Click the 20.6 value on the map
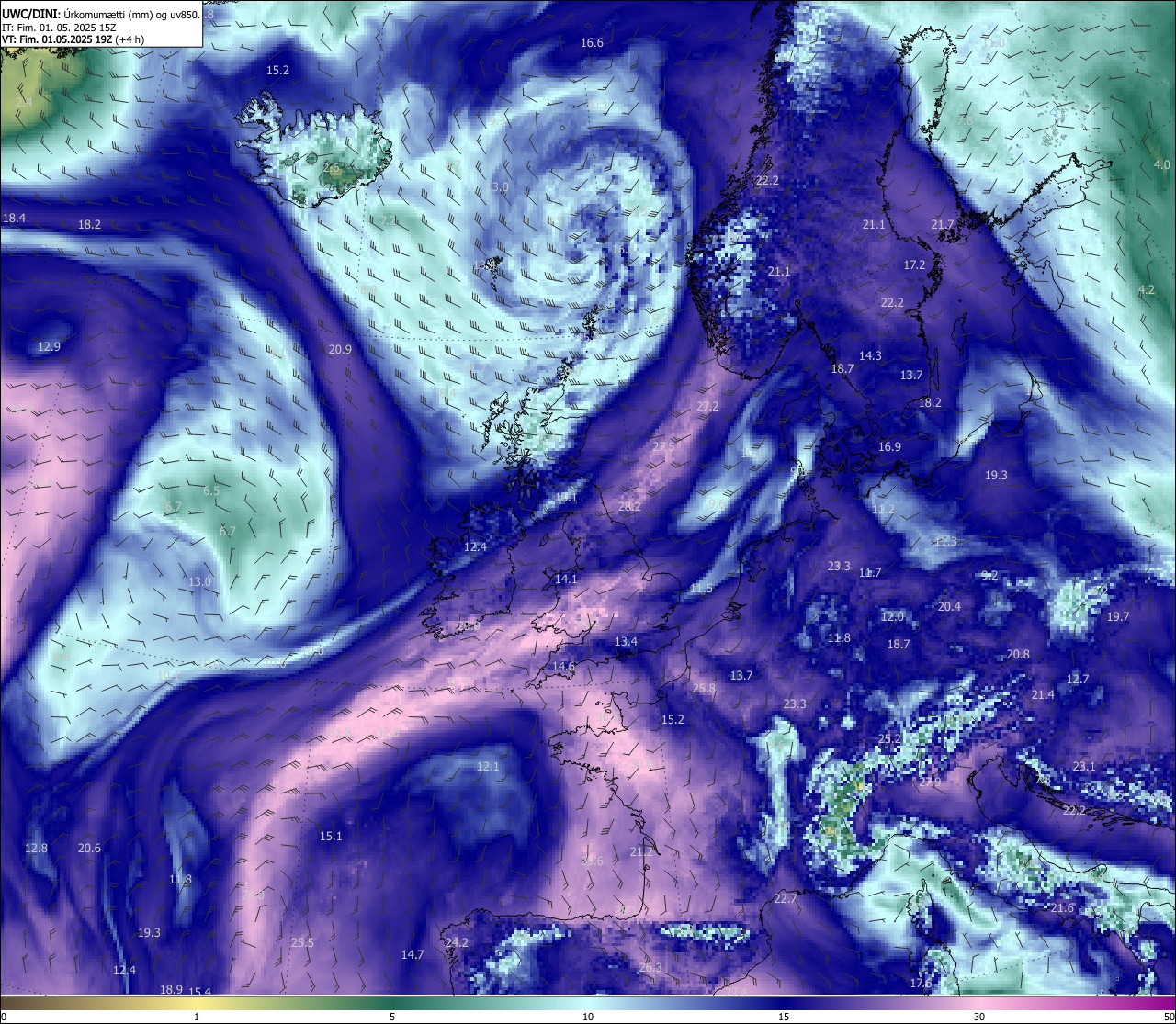This screenshot has height=1024, width=1176. [89, 849]
